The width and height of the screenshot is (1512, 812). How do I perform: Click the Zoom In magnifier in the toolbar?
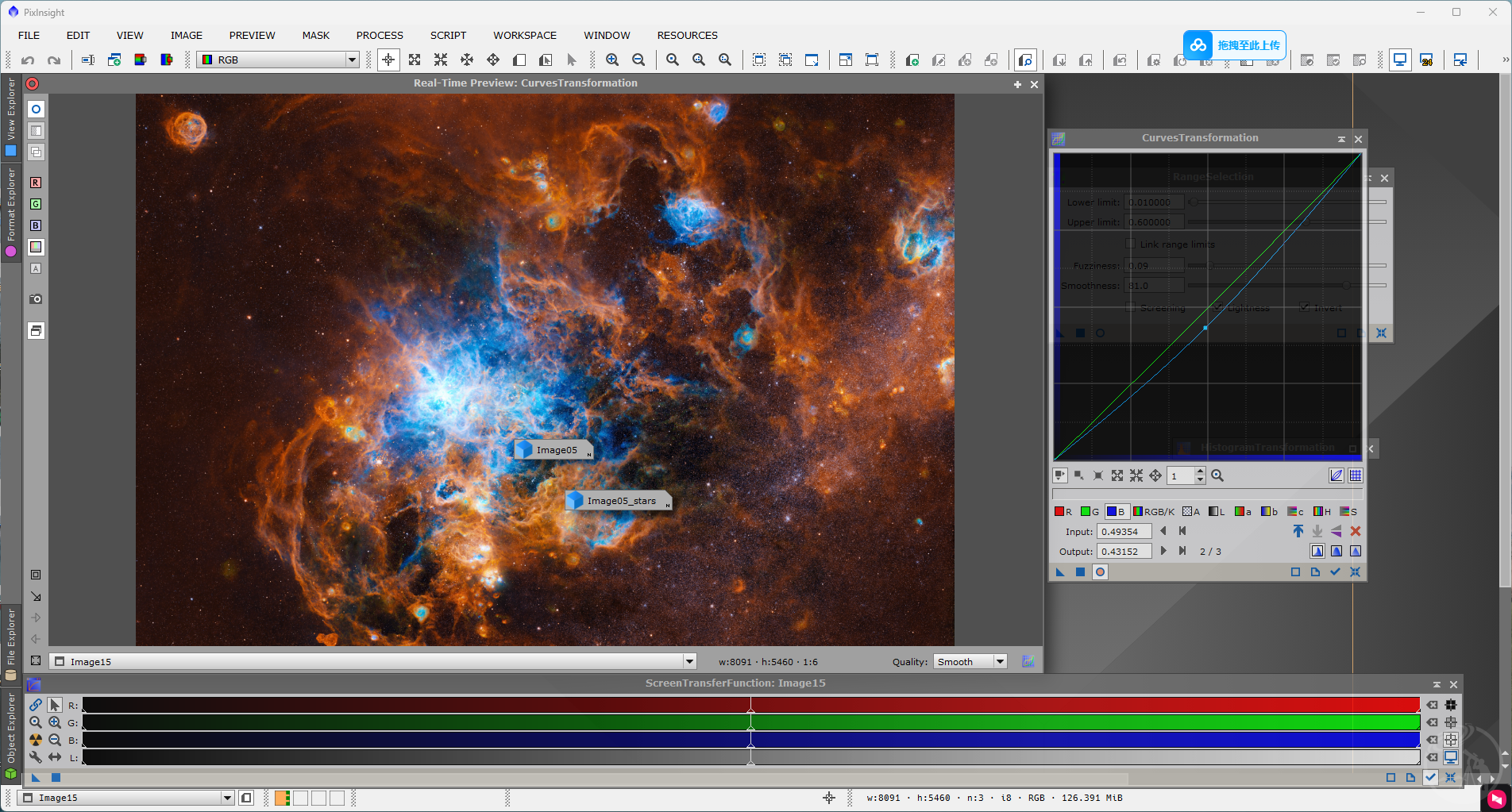(x=612, y=60)
